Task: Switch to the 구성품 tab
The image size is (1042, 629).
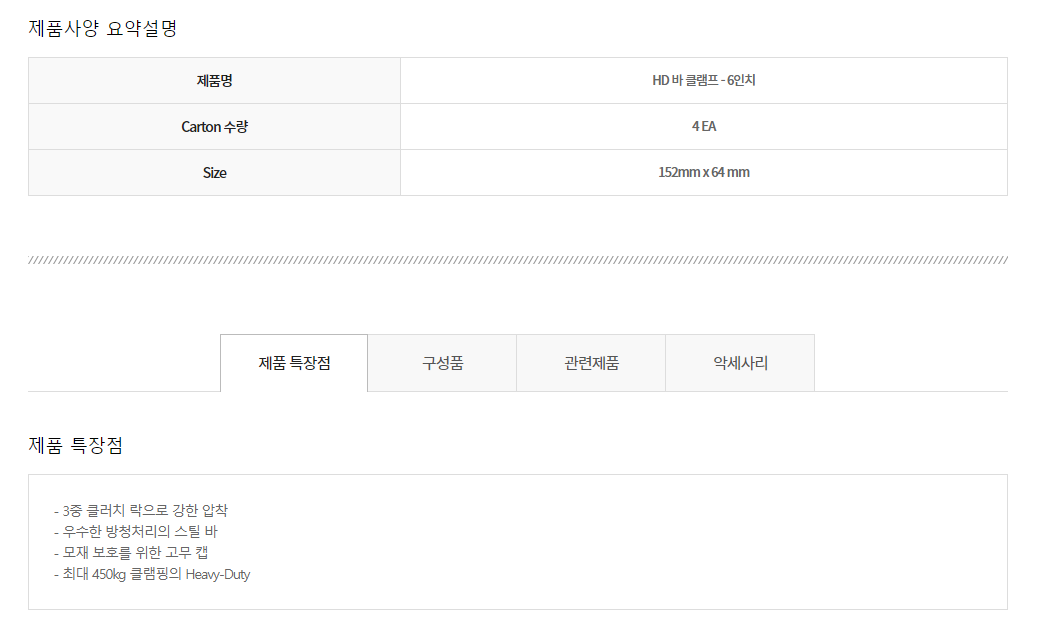Action: [443, 363]
